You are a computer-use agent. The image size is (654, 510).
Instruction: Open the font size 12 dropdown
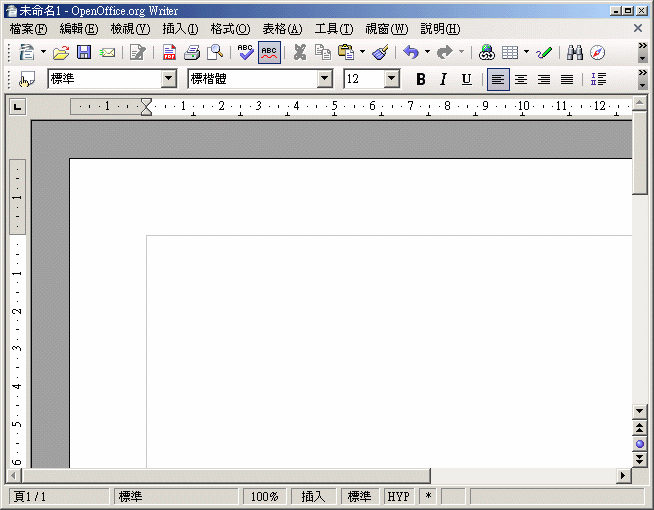tap(392, 78)
